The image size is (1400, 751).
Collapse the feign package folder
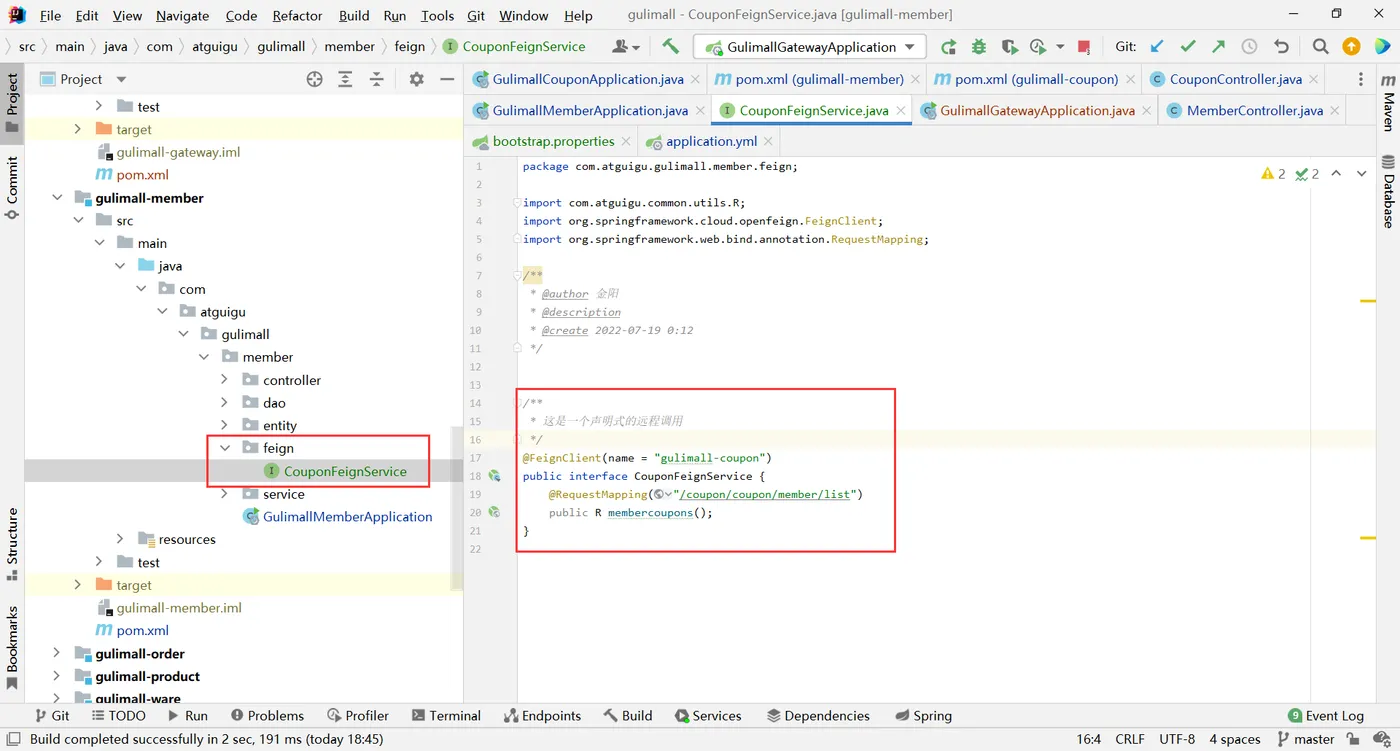coord(224,448)
